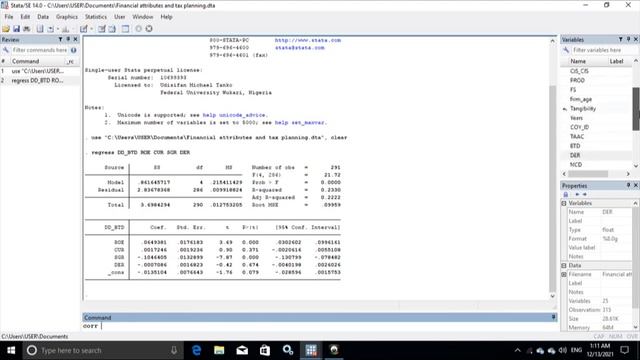Open the Data Editor (Edit) icon
The image size is (640, 360).
(x=102, y=29)
